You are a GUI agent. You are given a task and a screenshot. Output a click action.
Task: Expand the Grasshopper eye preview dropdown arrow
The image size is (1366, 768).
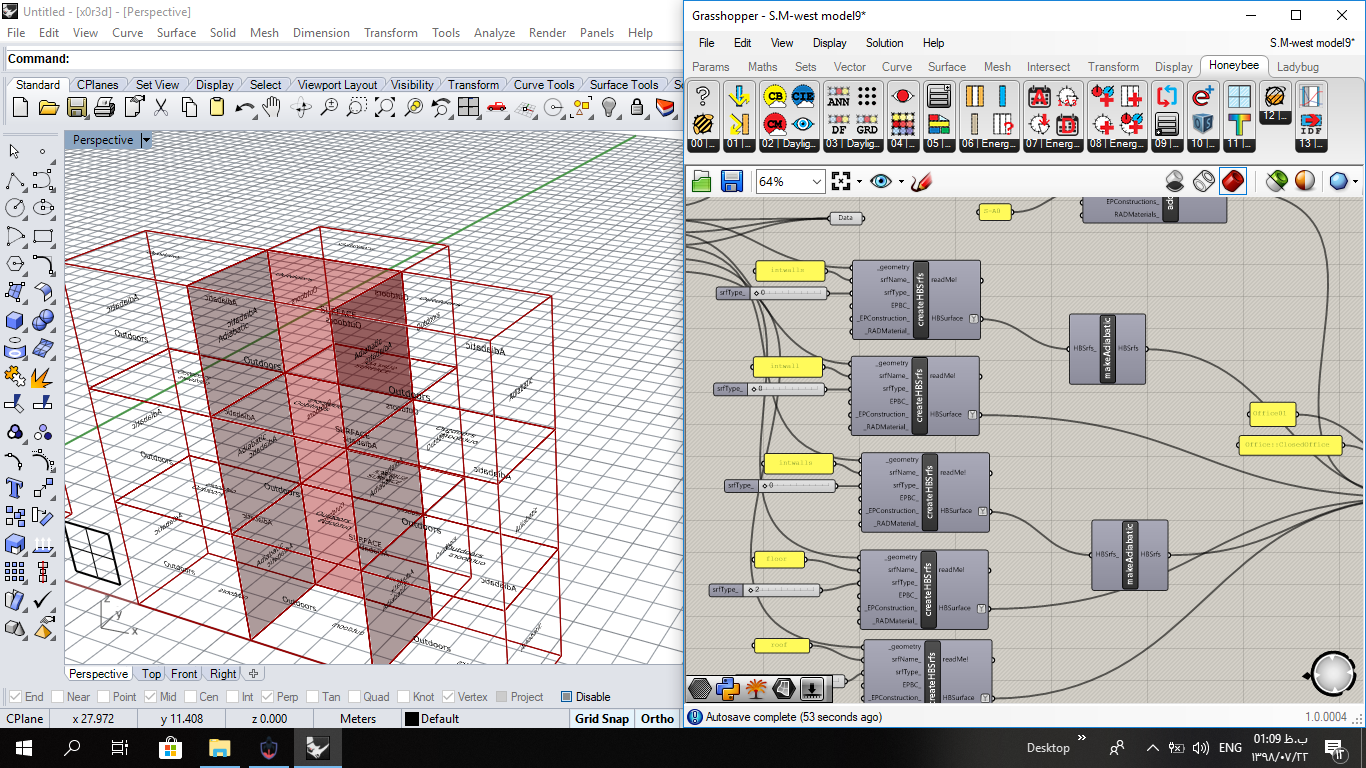click(900, 181)
